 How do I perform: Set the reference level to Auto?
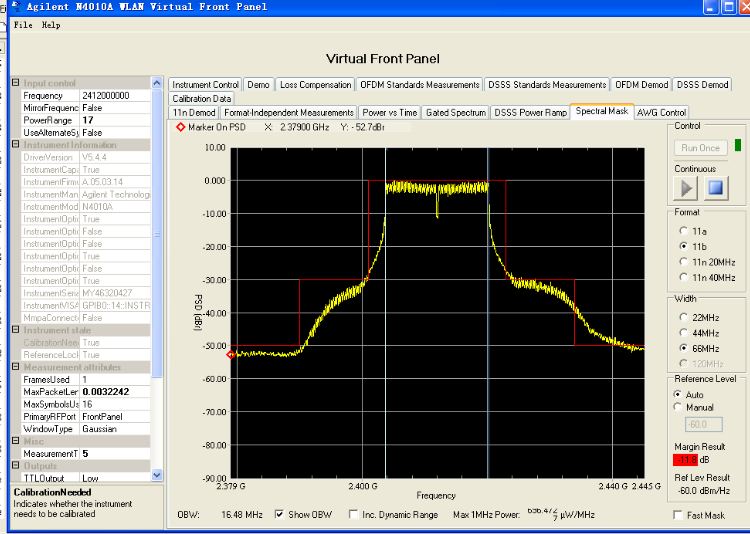click(x=678, y=394)
